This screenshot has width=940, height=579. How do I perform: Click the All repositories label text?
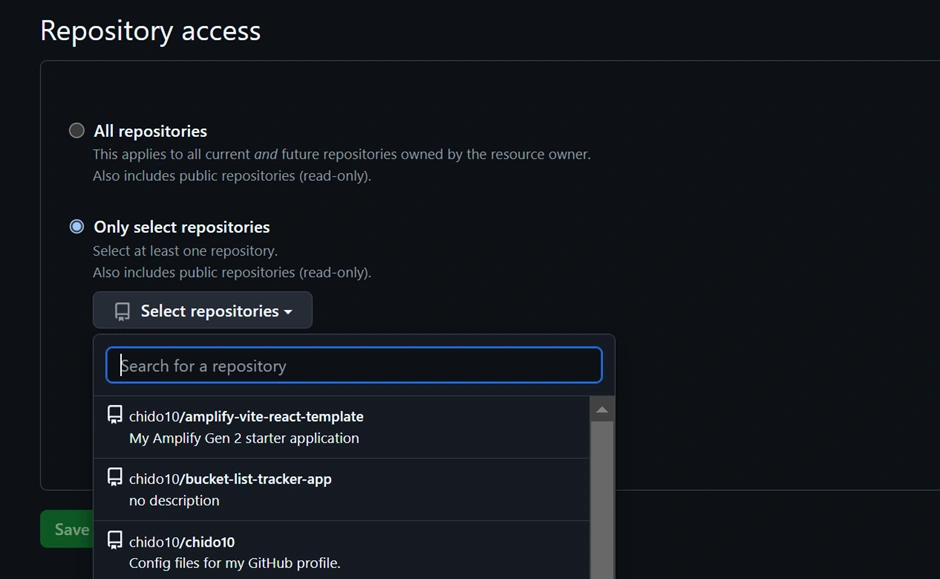150,131
